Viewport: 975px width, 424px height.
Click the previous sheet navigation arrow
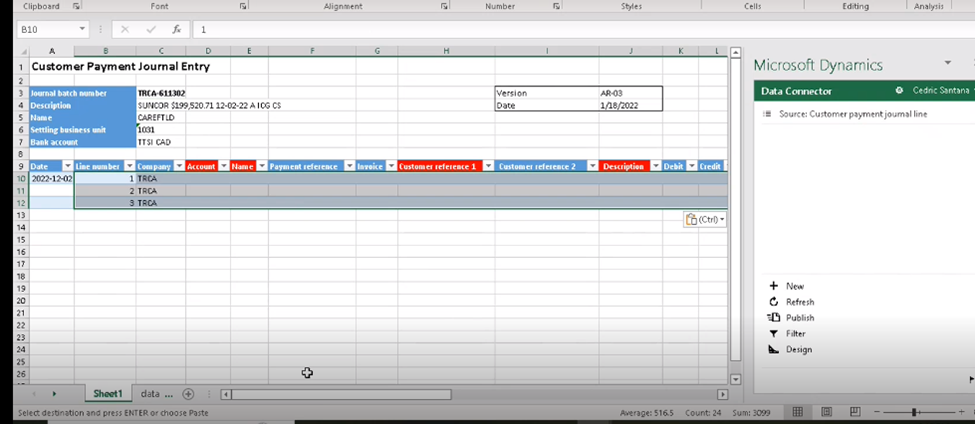(x=34, y=394)
